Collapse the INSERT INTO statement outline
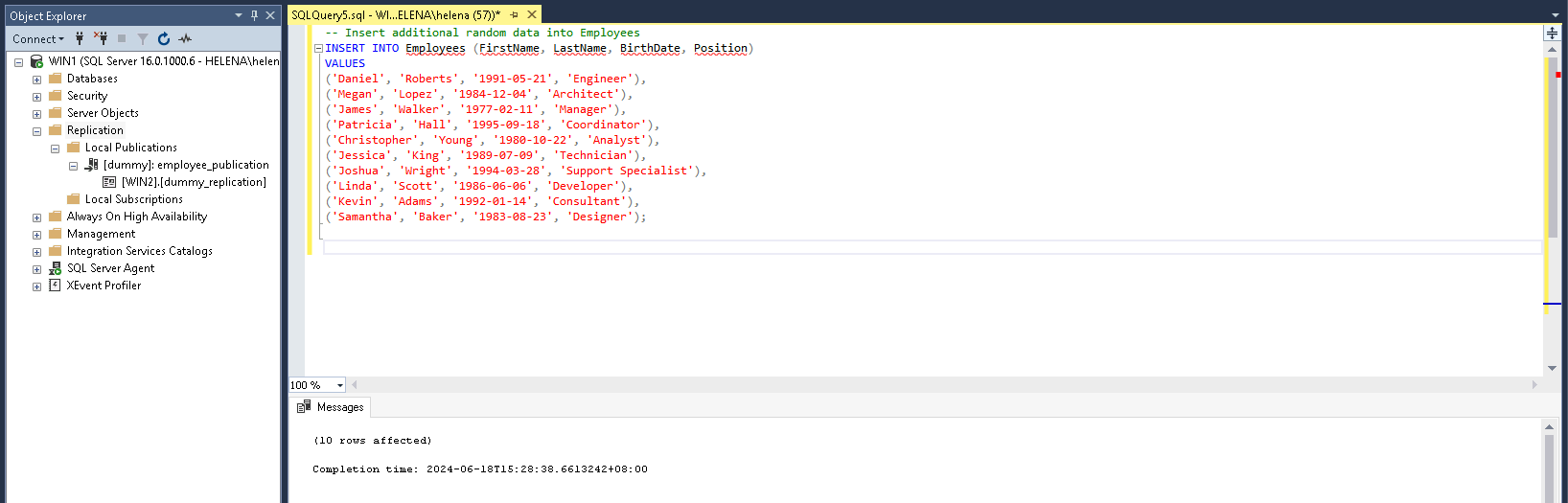Image resolution: width=1568 pixels, height=503 pixels. 318,48
